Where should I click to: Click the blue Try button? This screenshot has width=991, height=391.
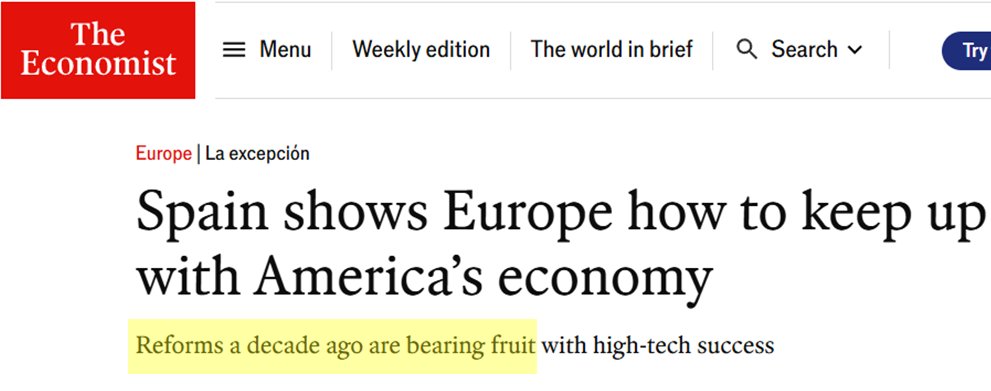click(966, 51)
